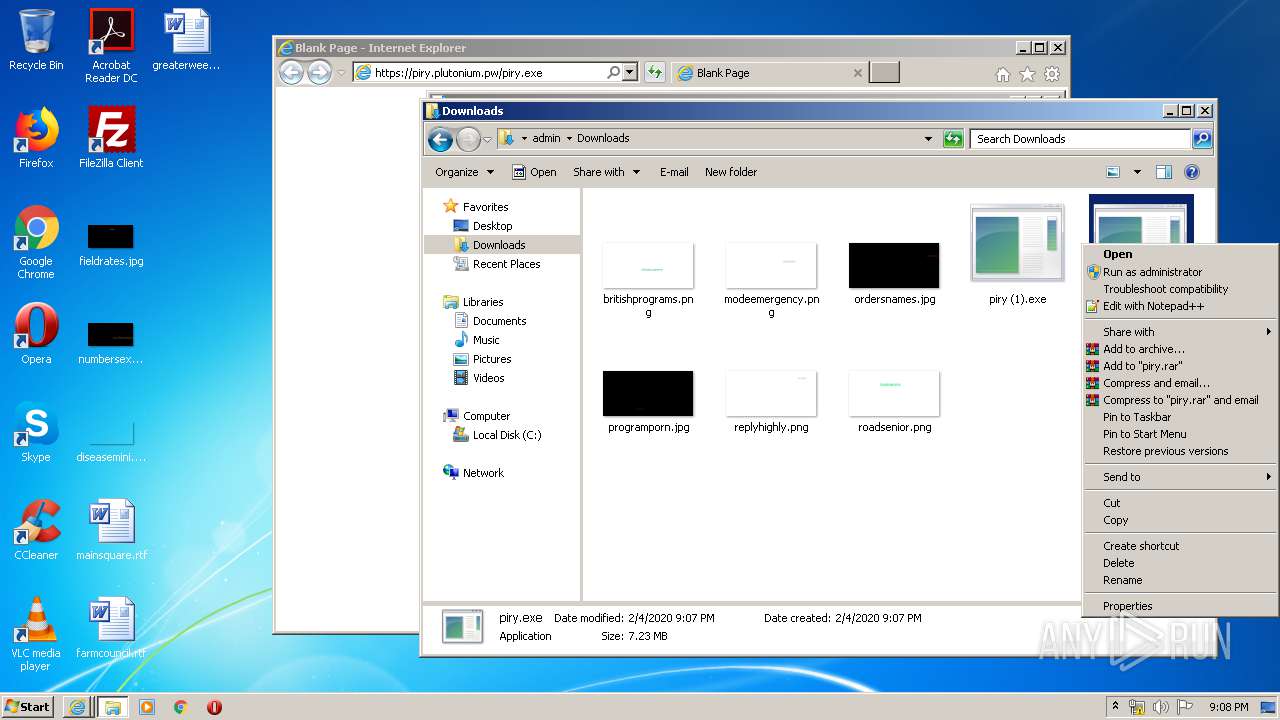Click the Search Downloads magnifier button
This screenshot has width=1280, height=720.
click(x=1202, y=139)
